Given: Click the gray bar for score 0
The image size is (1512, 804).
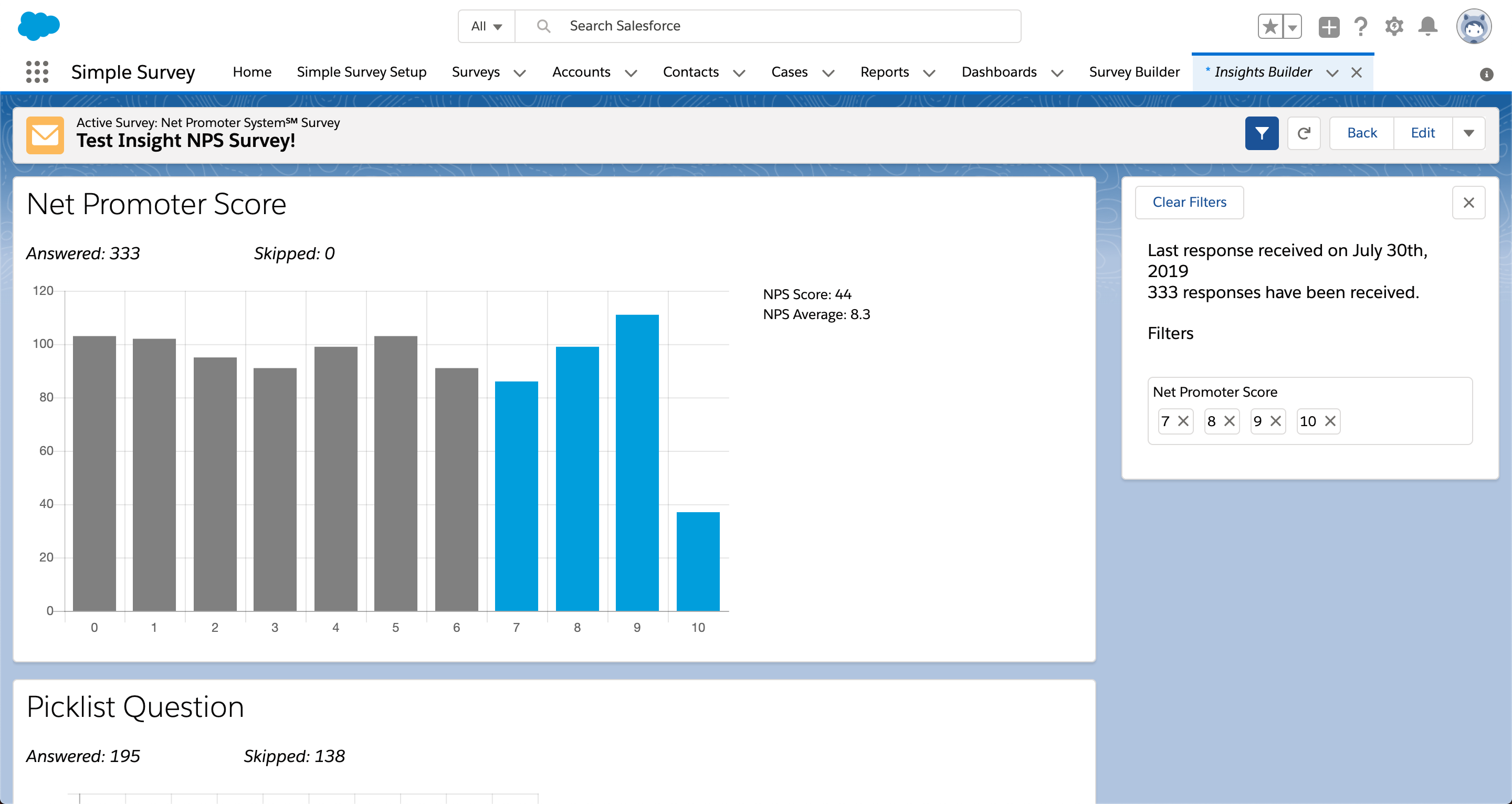Looking at the screenshot, I should point(94,473).
